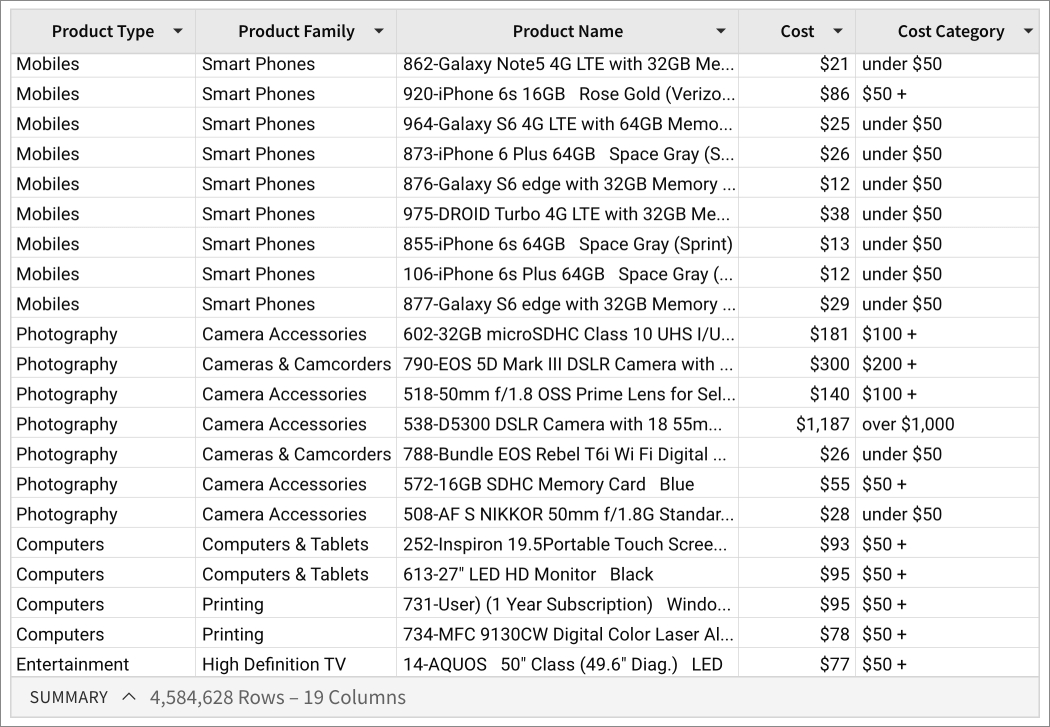1050x727 pixels.
Task: Select the Cost Category column header
Action: coord(950,31)
